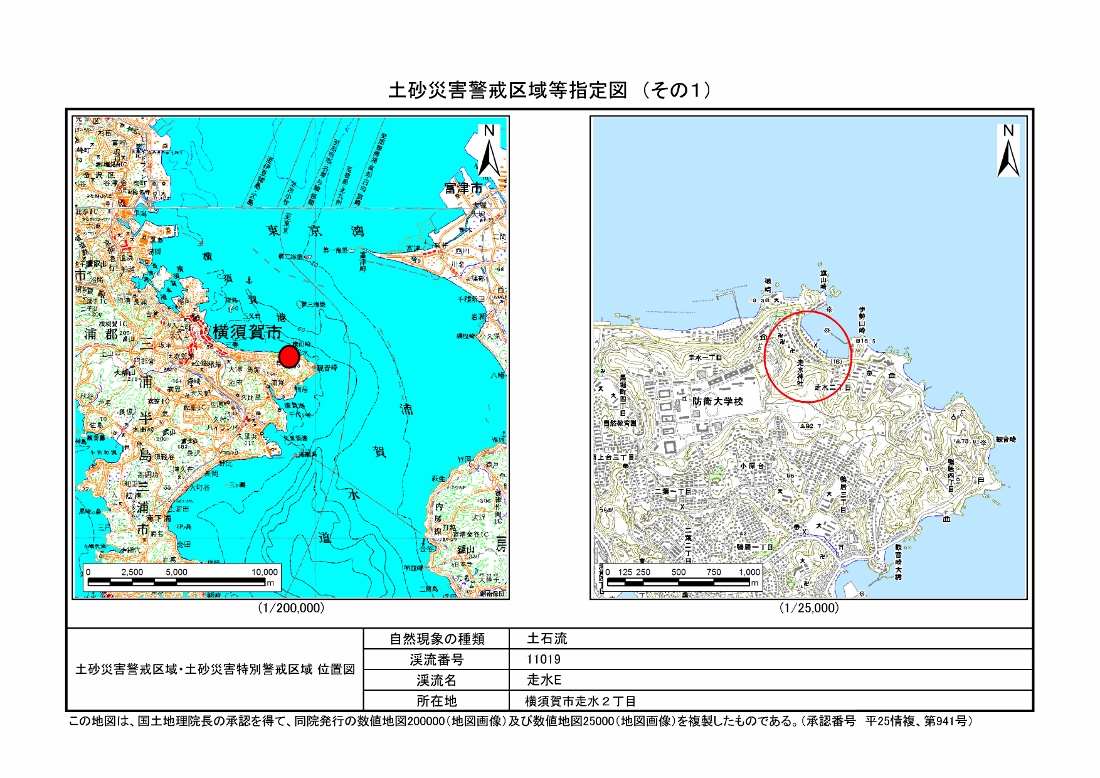Click the (1/25,000) scale caption

[809, 608]
